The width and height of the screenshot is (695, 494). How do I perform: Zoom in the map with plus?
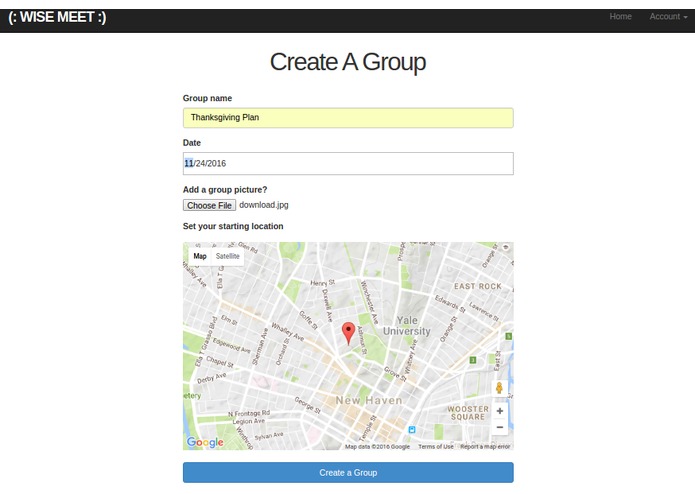500,411
